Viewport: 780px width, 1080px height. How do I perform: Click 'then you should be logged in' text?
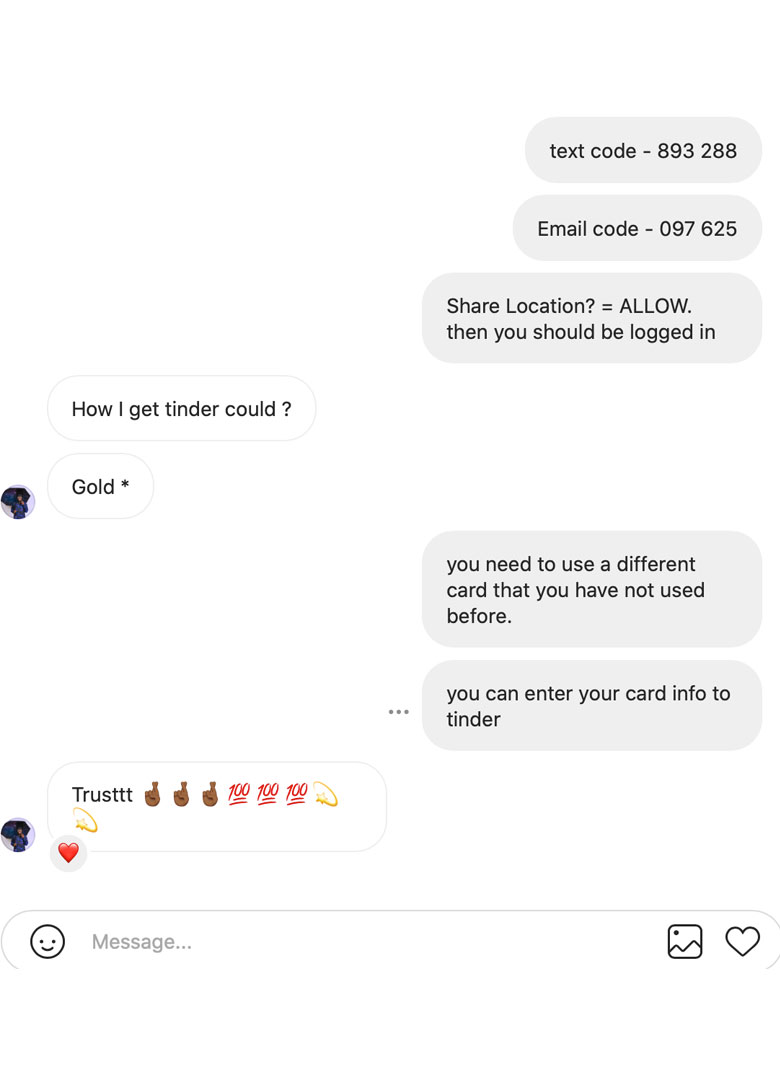581,332
